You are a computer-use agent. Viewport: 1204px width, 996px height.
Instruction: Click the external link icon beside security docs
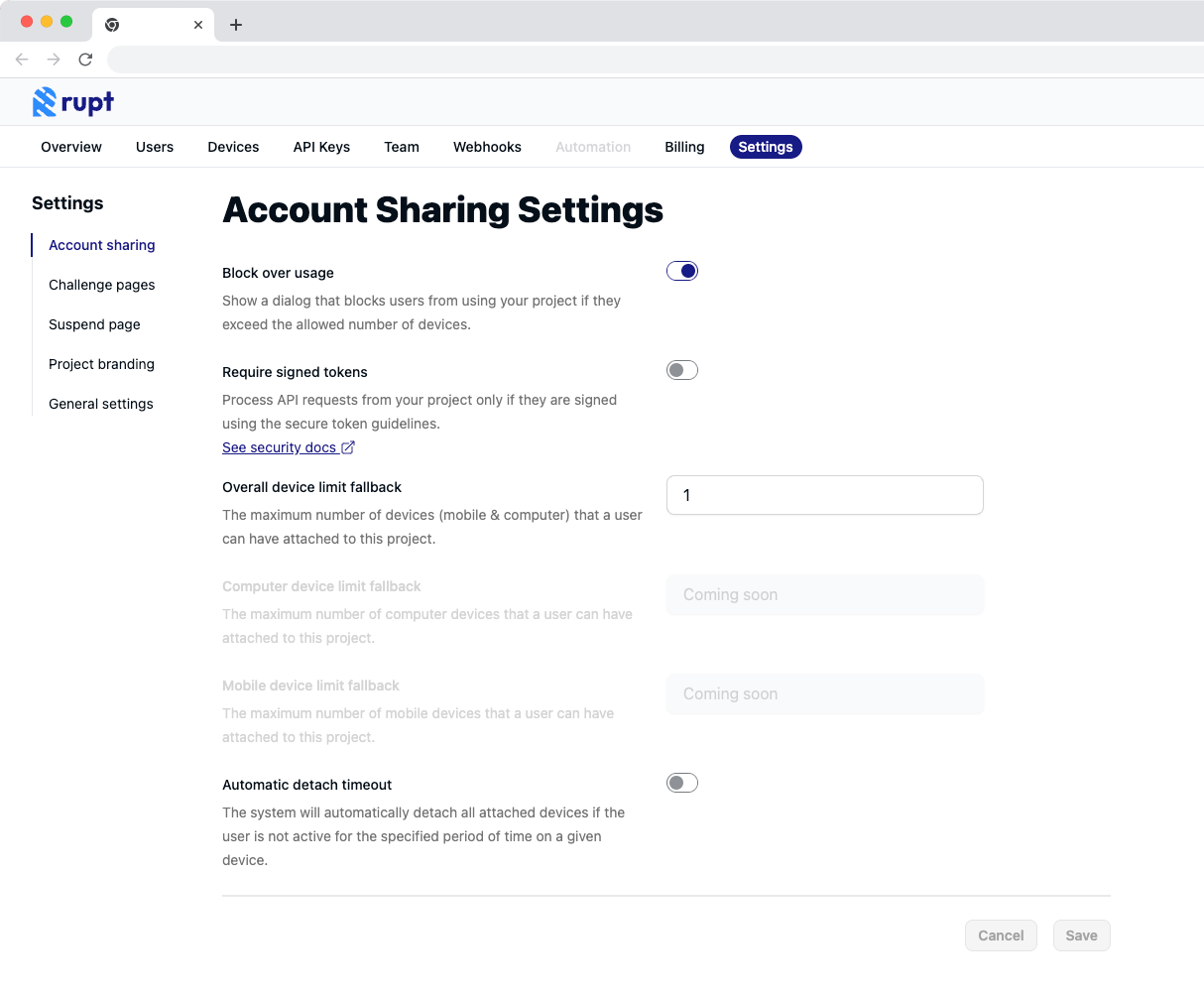347,446
